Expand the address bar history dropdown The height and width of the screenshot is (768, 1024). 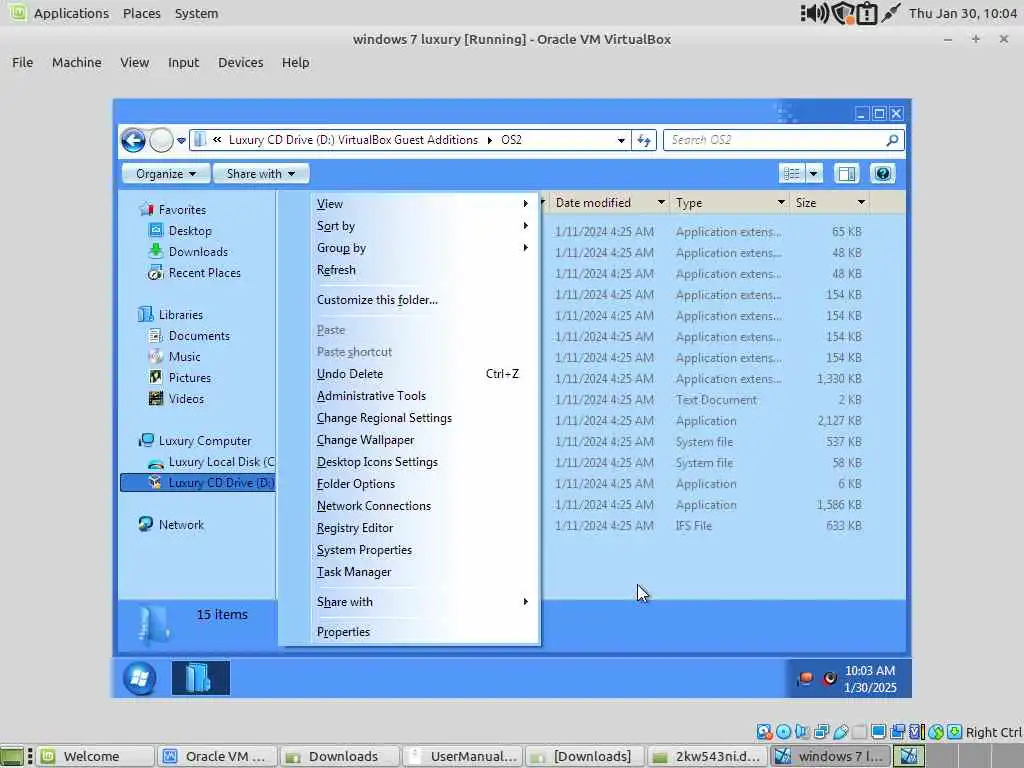(621, 140)
